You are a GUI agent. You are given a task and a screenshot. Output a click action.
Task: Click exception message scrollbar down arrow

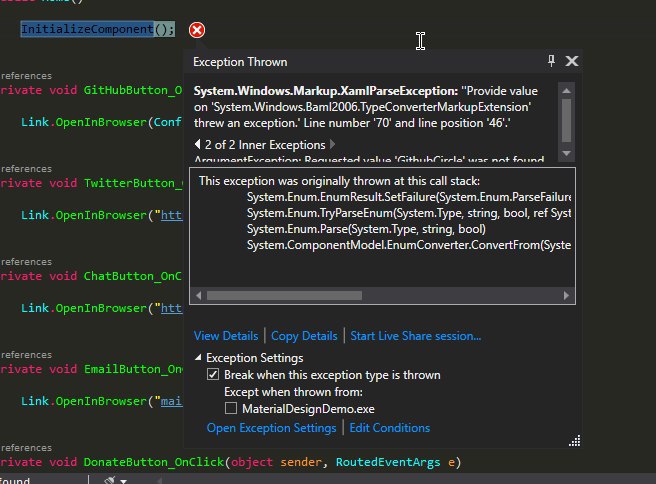coord(566,154)
